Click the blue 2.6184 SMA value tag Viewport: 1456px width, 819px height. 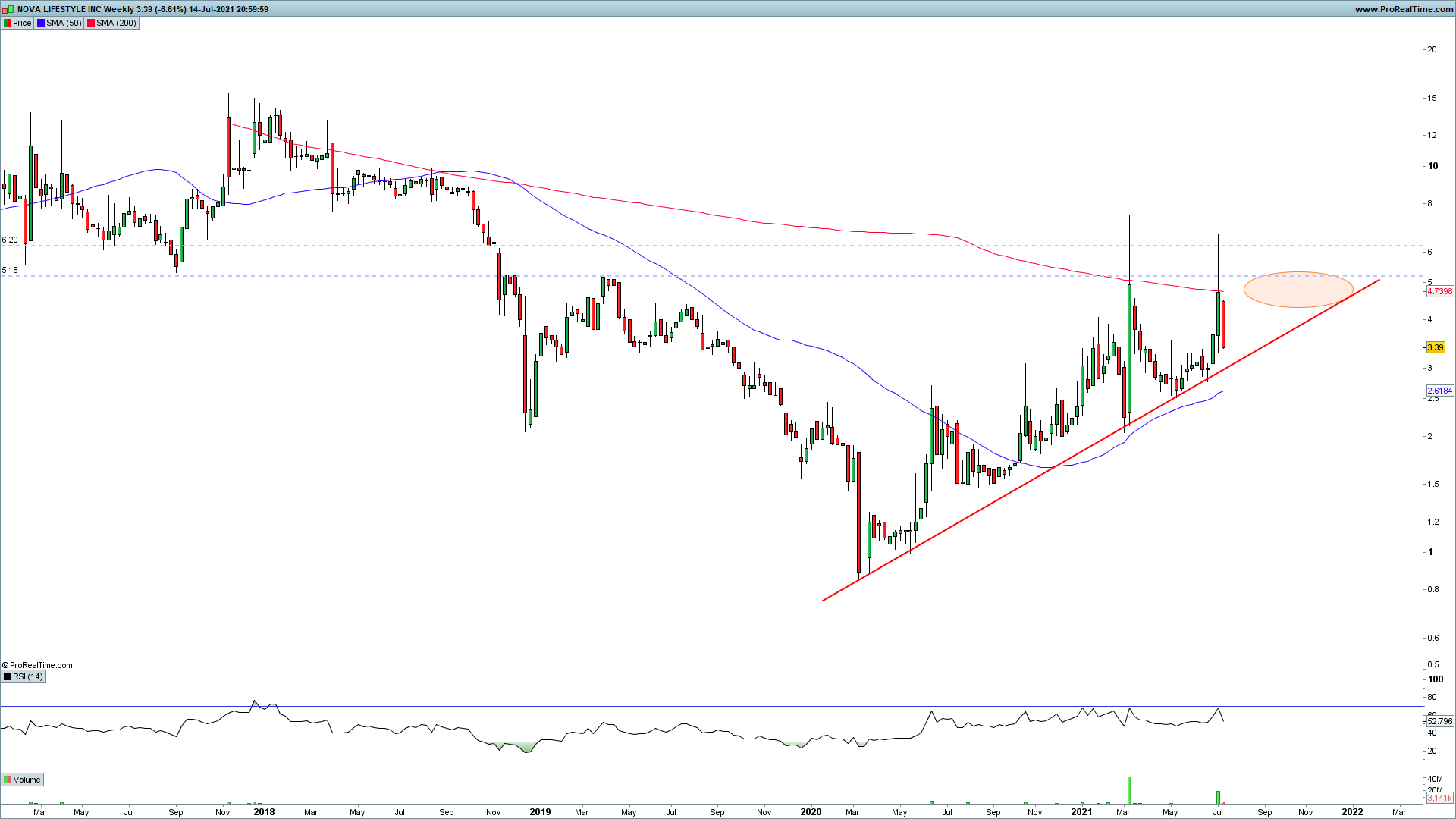tap(1439, 391)
